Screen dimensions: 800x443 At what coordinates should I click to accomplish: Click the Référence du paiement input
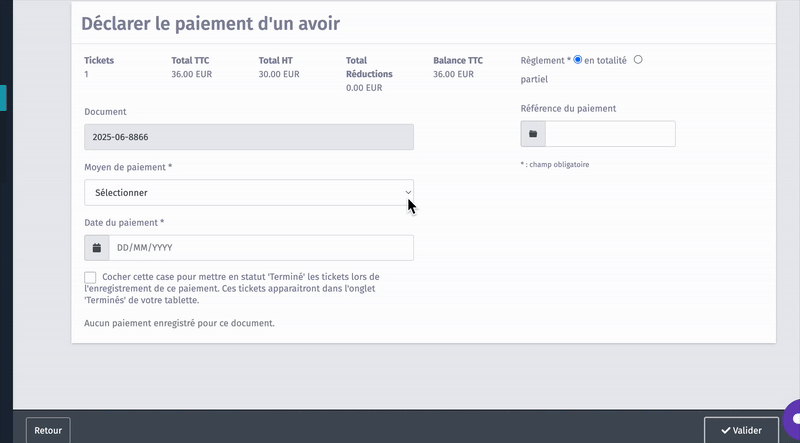(x=610, y=134)
